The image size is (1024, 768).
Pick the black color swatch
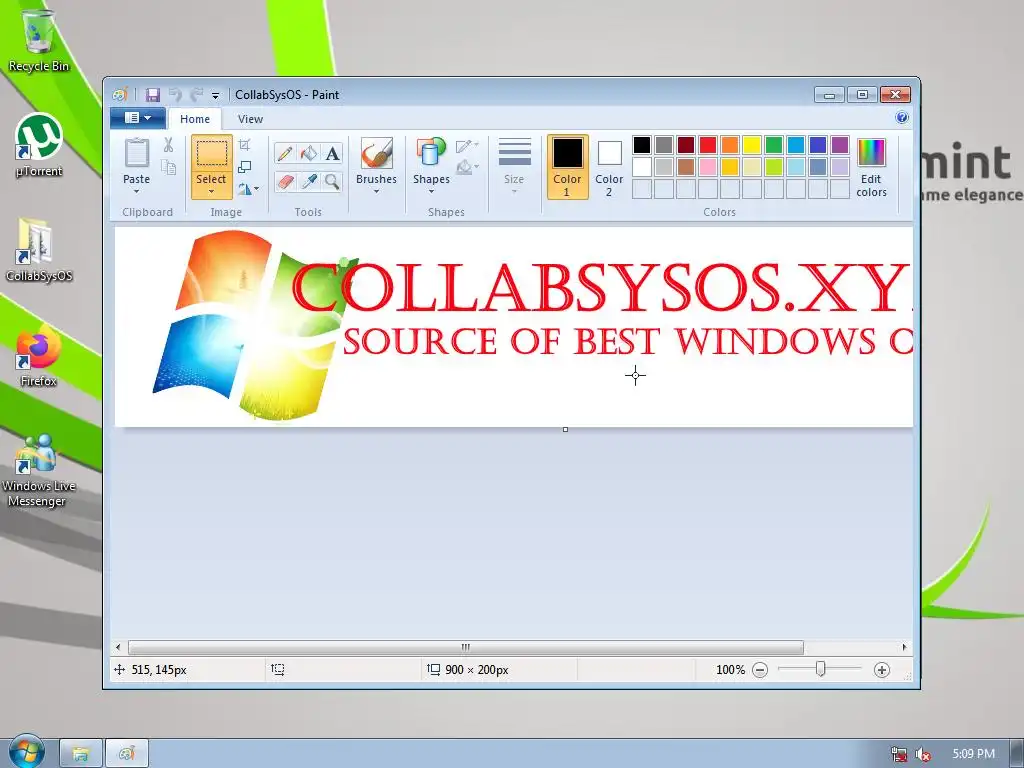point(642,145)
